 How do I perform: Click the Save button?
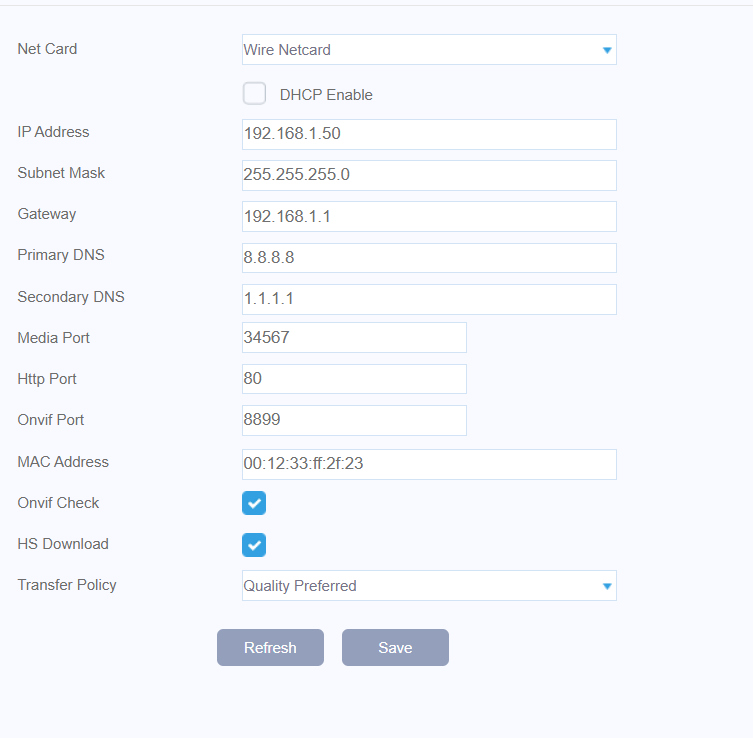pyautogui.click(x=395, y=648)
